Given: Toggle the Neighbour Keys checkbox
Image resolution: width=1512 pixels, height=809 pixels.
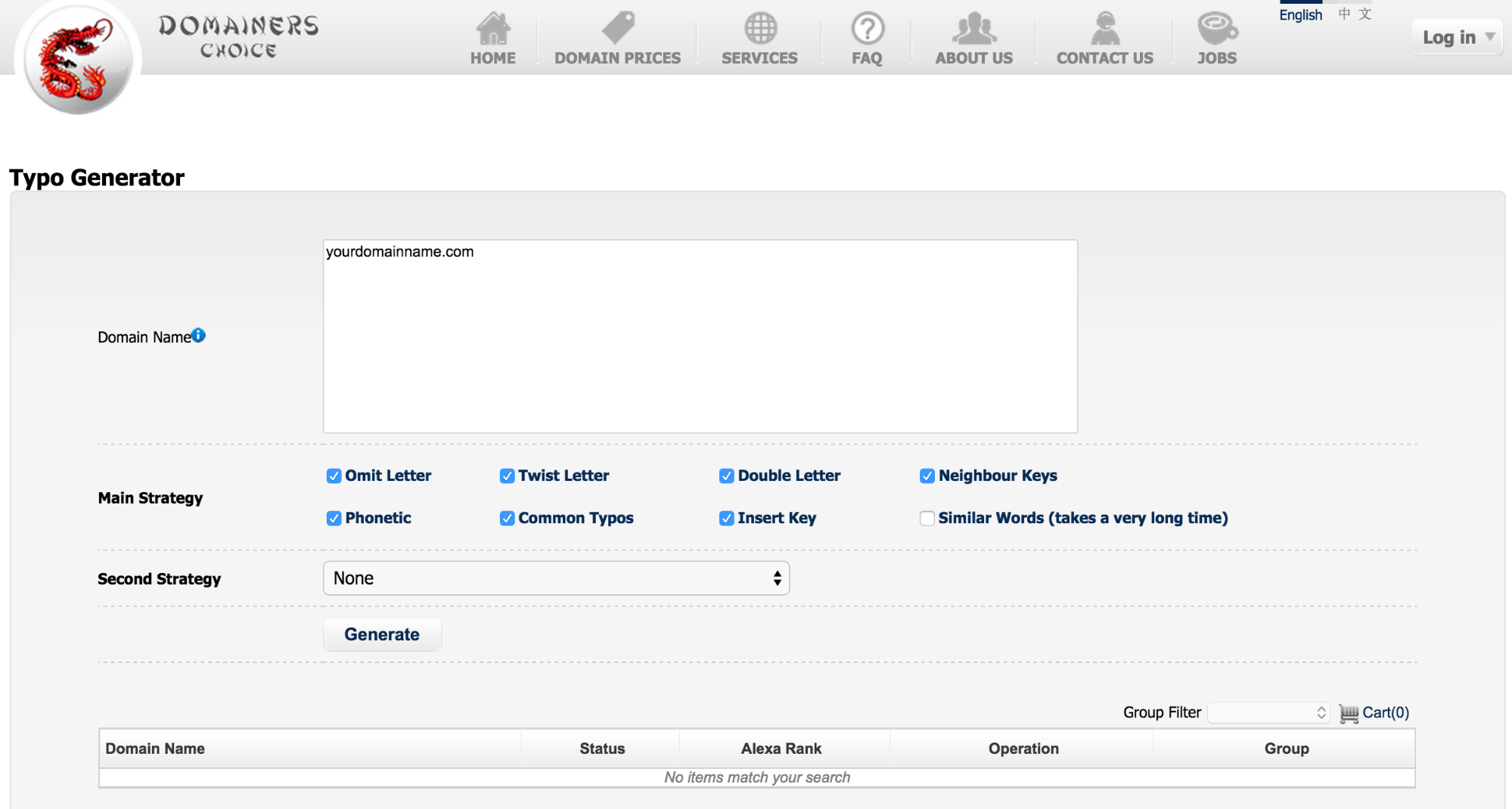Looking at the screenshot, I should tap(927, 476).
